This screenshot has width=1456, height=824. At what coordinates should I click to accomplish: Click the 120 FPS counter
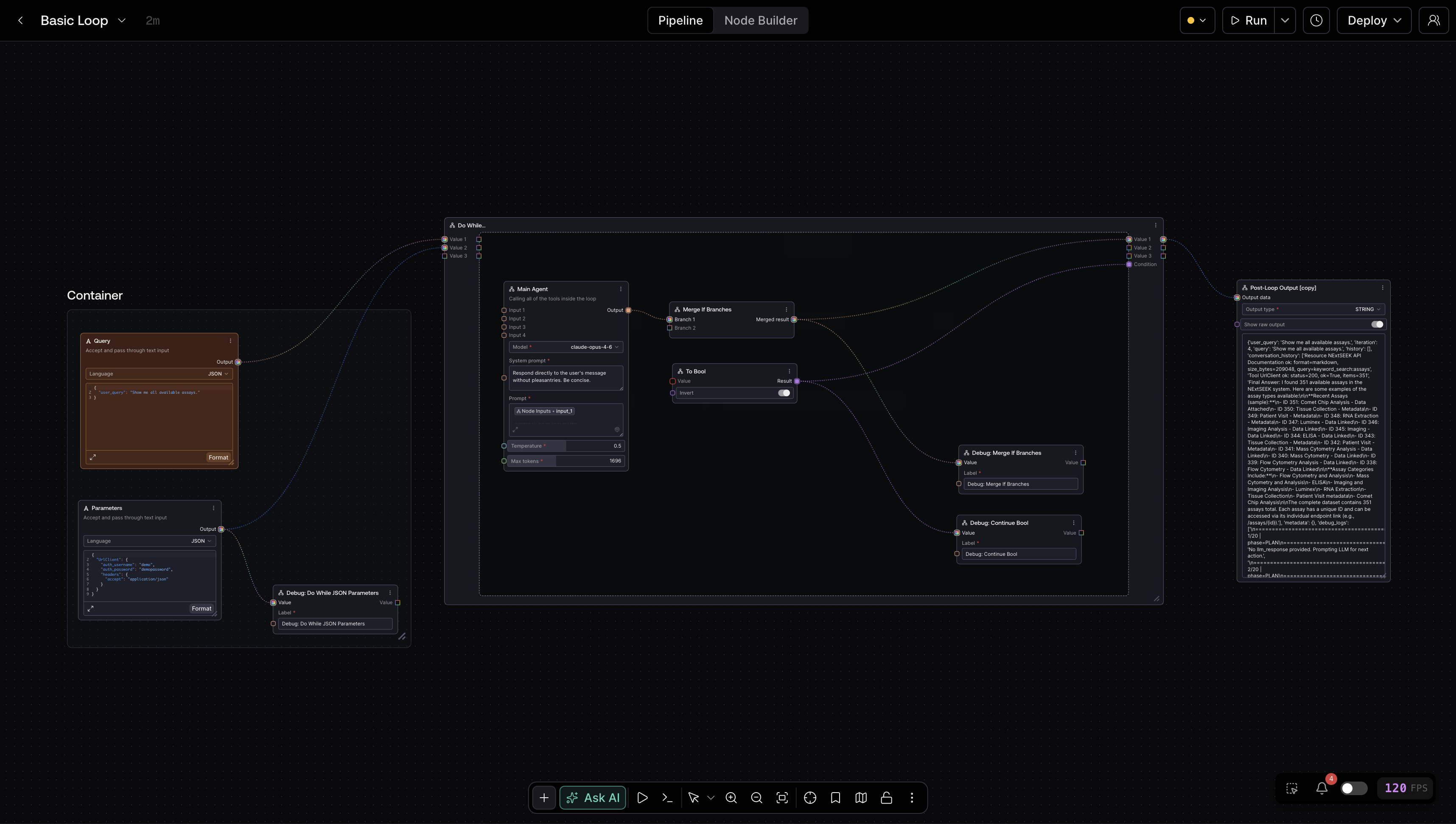click(x=1406, y=788)
